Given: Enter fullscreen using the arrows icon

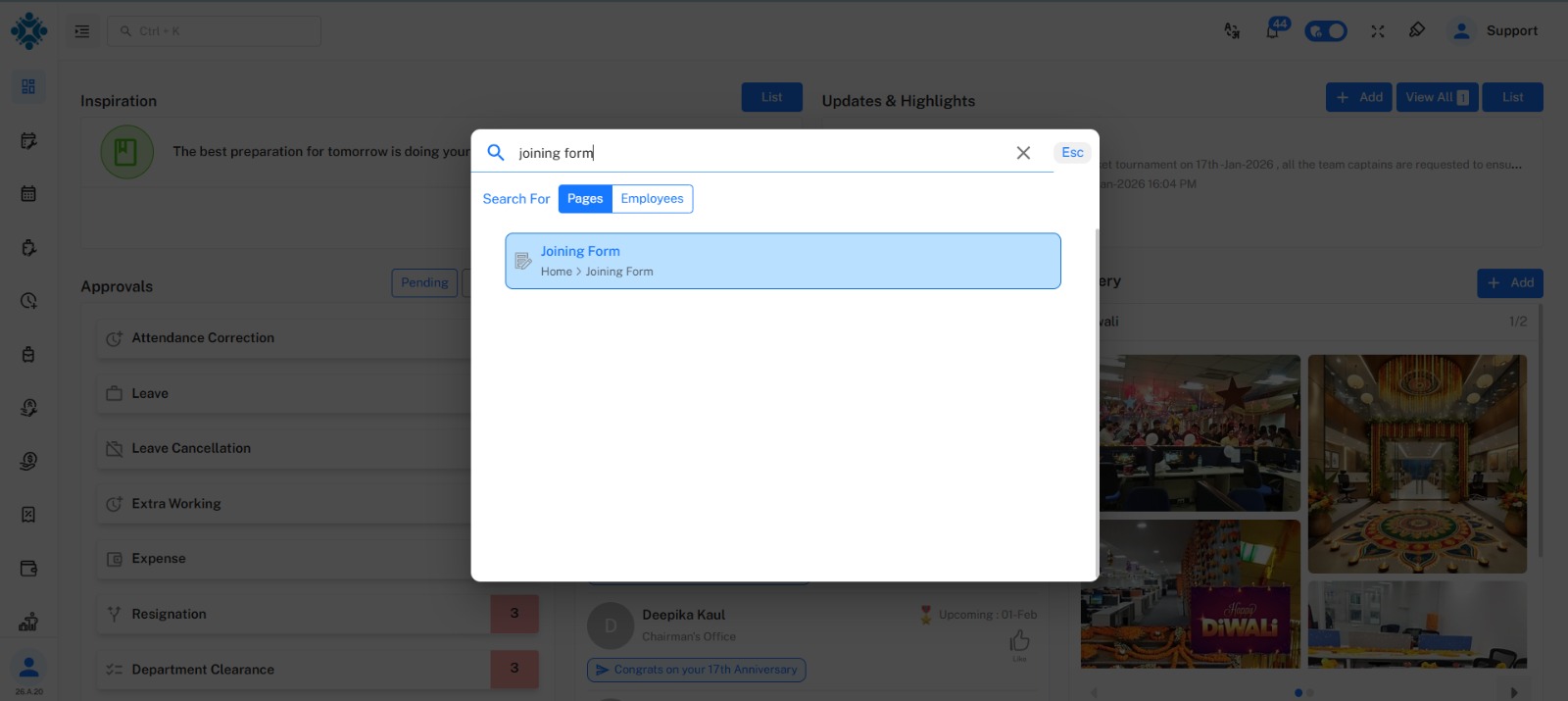Looking at the screenshot, I should click(x=1378, y=31).
